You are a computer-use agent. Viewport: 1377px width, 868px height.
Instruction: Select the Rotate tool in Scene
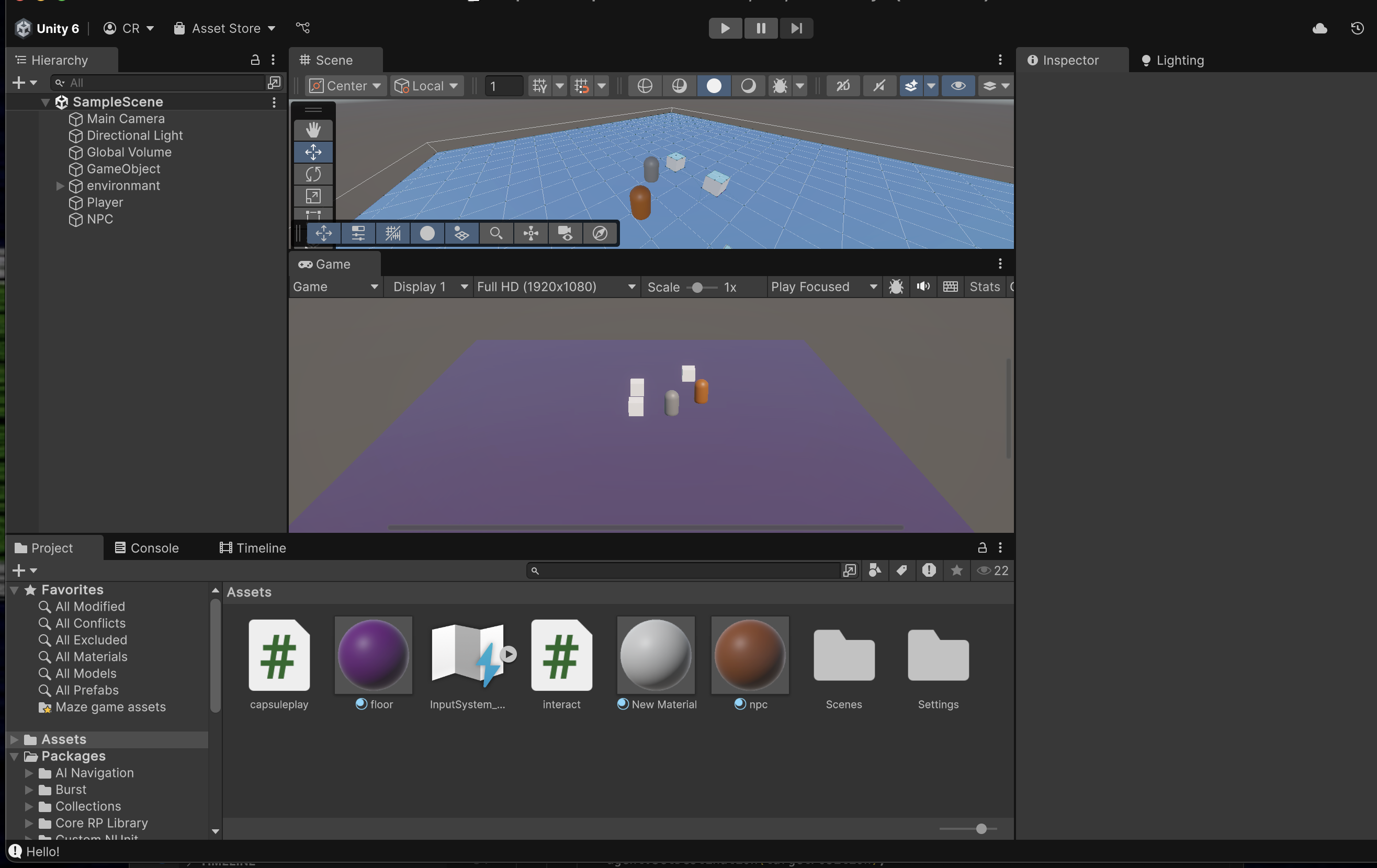click(x=313, y=174)
